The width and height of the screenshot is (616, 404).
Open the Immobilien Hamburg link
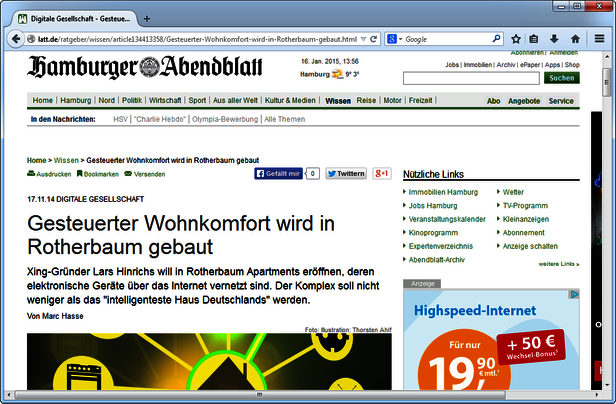coord(443,191)
